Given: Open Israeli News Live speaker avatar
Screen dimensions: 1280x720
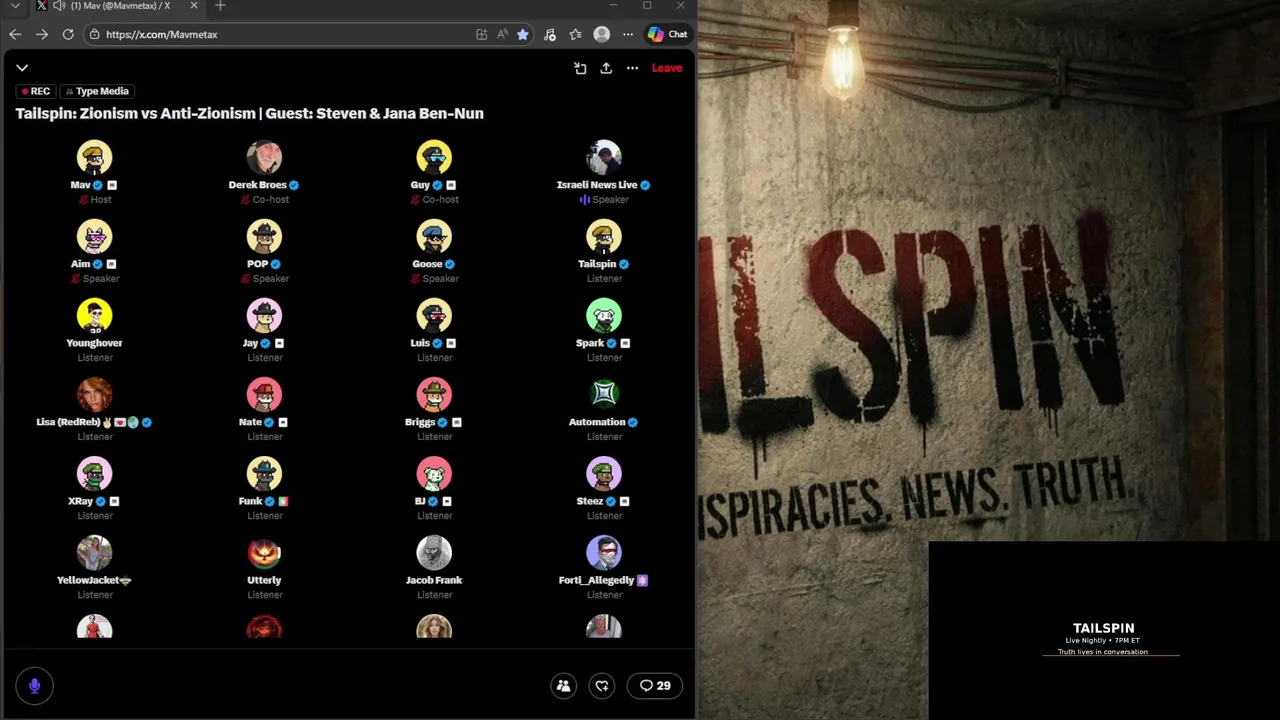Looking at the screenshot, I should tap(604, 158).
